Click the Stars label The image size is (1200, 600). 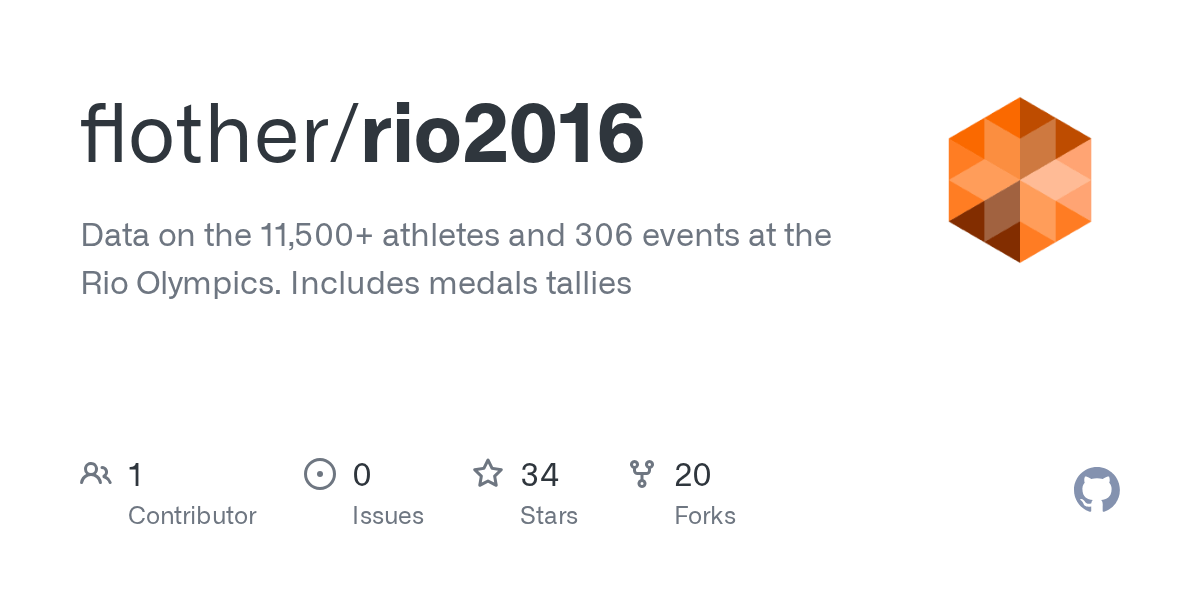[549, 516]
